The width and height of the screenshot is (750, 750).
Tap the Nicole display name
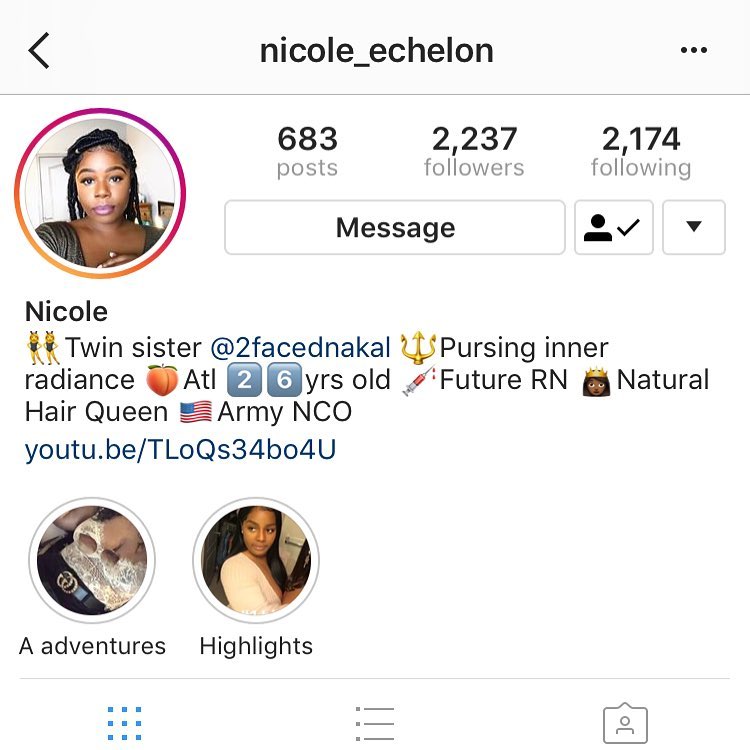(66, 312)
